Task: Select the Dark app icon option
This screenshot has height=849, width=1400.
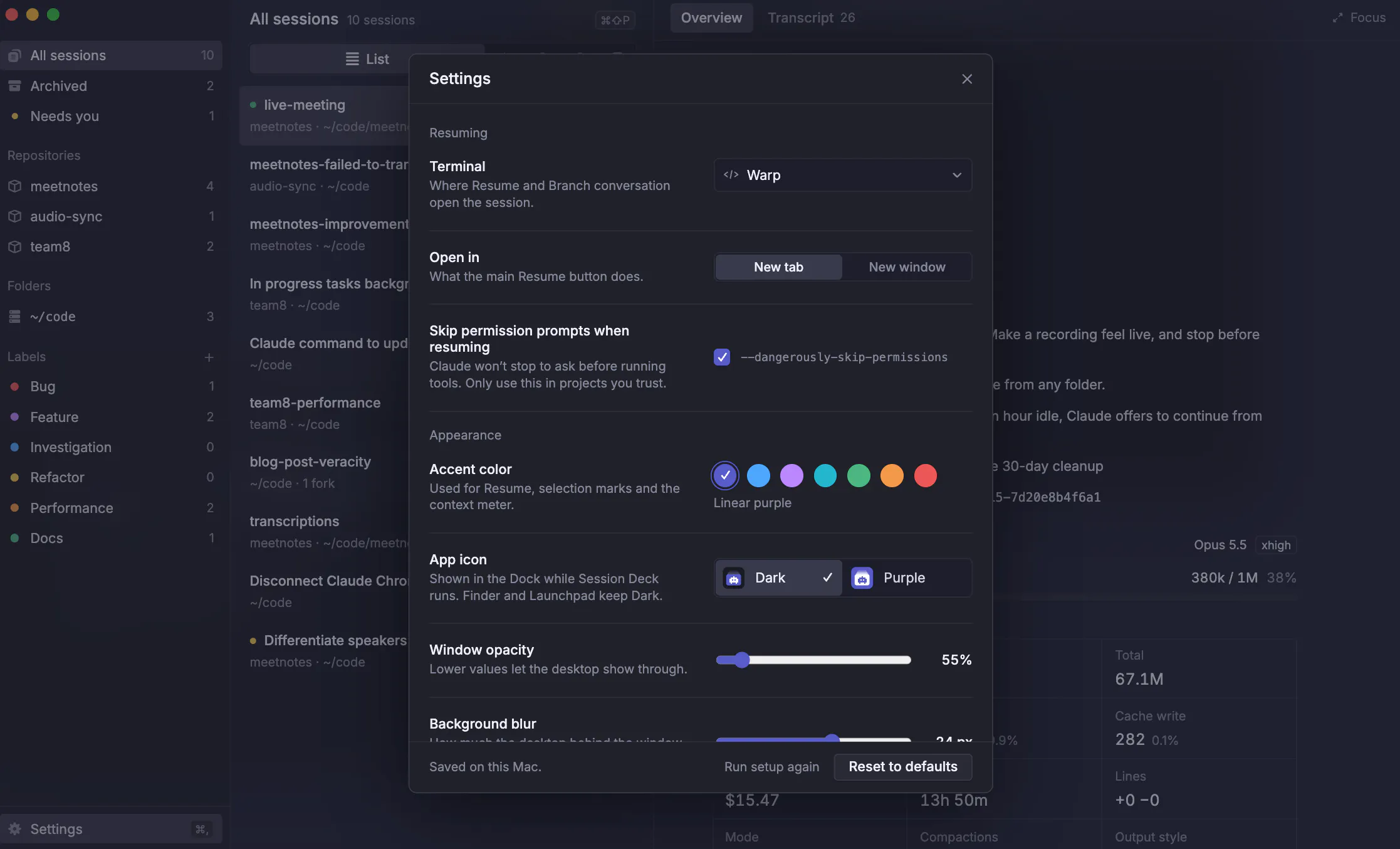Action: pyautogui.click(x=778, y=578)
